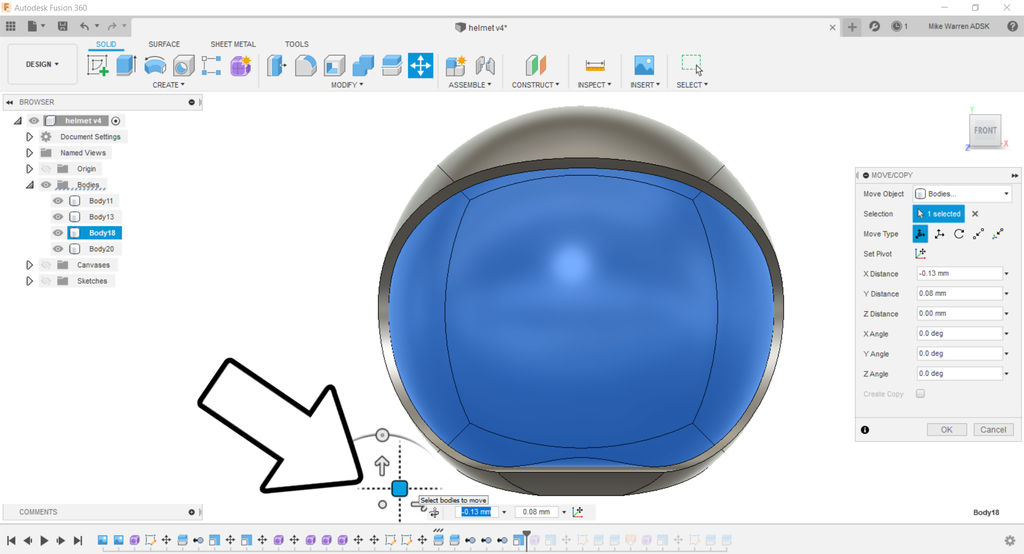Image resolution: width=1024 pixels, height=554 pixels.
Task: Expand the Sketches folder
Action: 29,281
